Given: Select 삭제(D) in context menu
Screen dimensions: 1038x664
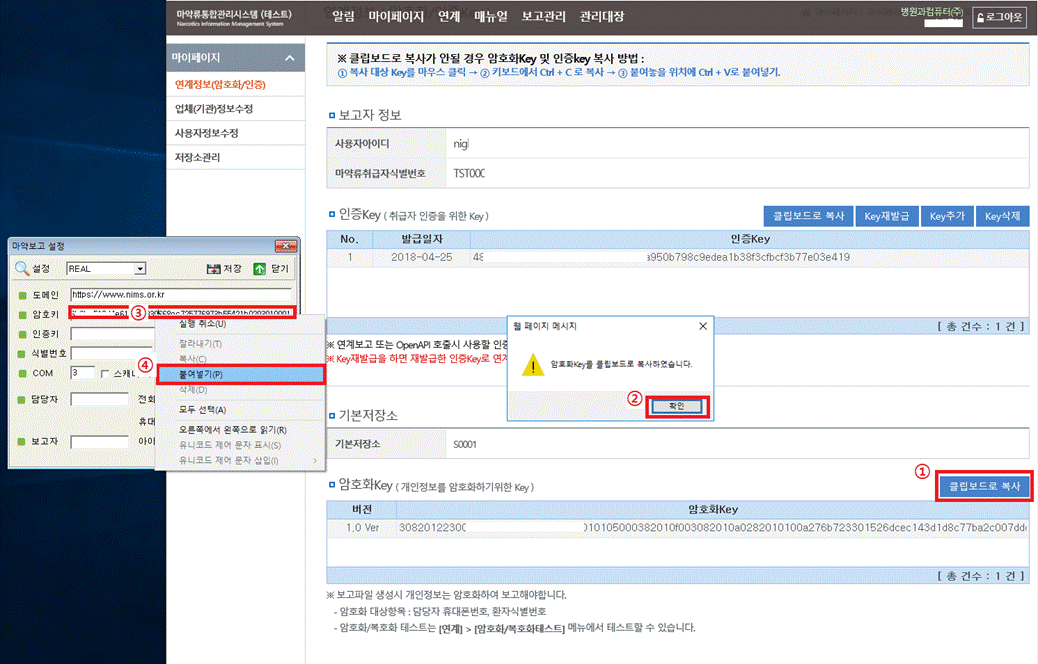Looking at the screenshot, I should point(240,390).
